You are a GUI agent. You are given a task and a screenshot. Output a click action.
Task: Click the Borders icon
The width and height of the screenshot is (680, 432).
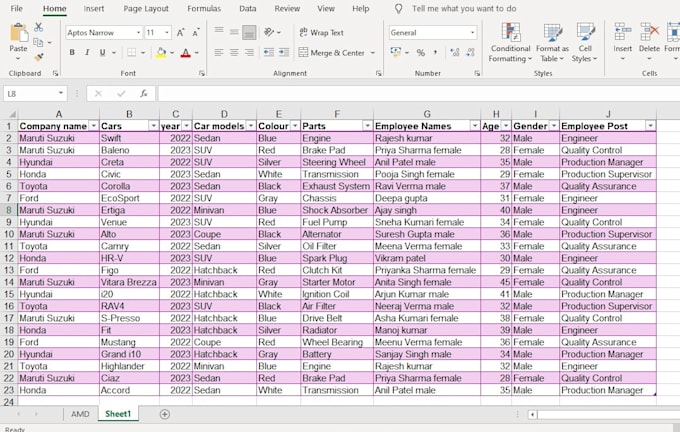click(131, 52)
